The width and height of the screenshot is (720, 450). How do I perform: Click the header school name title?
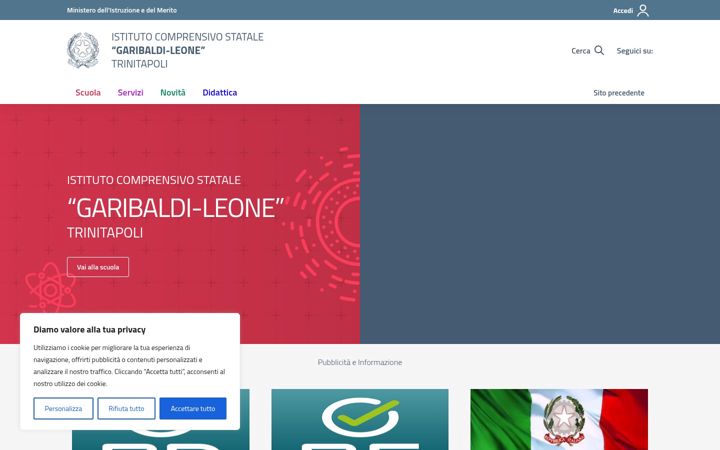(x=187, y=51)
